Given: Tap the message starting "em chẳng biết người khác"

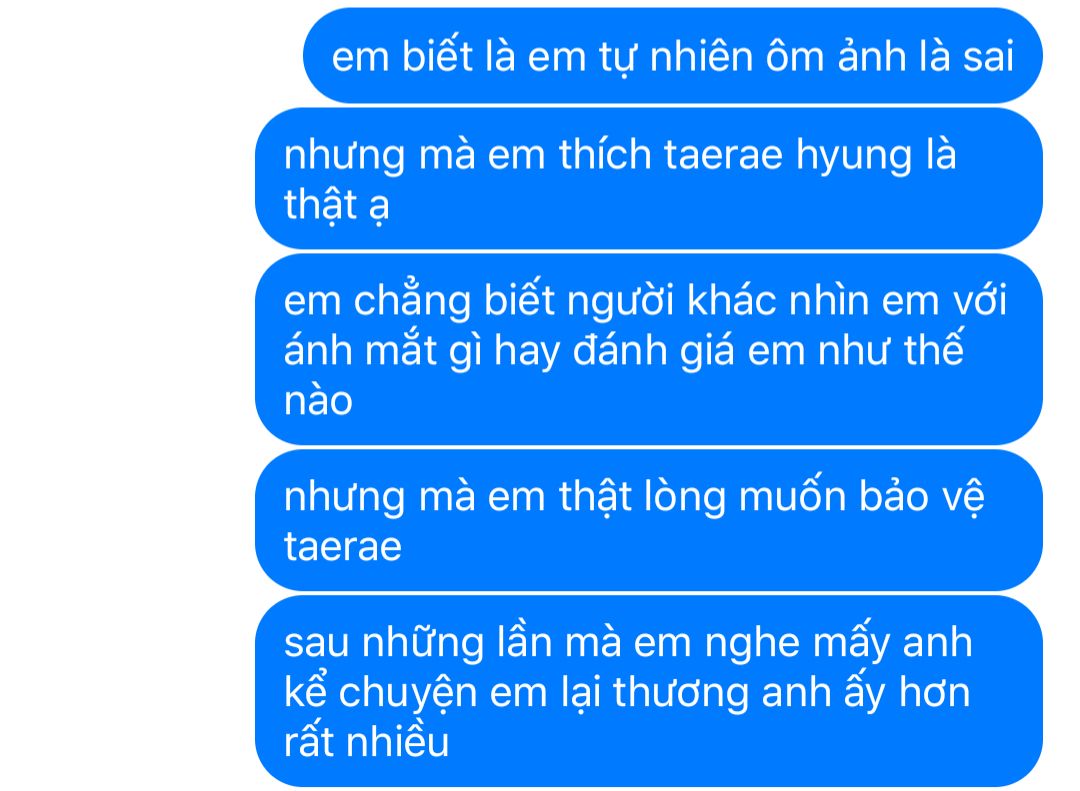Looking at the screenshot, I should click(649, 349).
